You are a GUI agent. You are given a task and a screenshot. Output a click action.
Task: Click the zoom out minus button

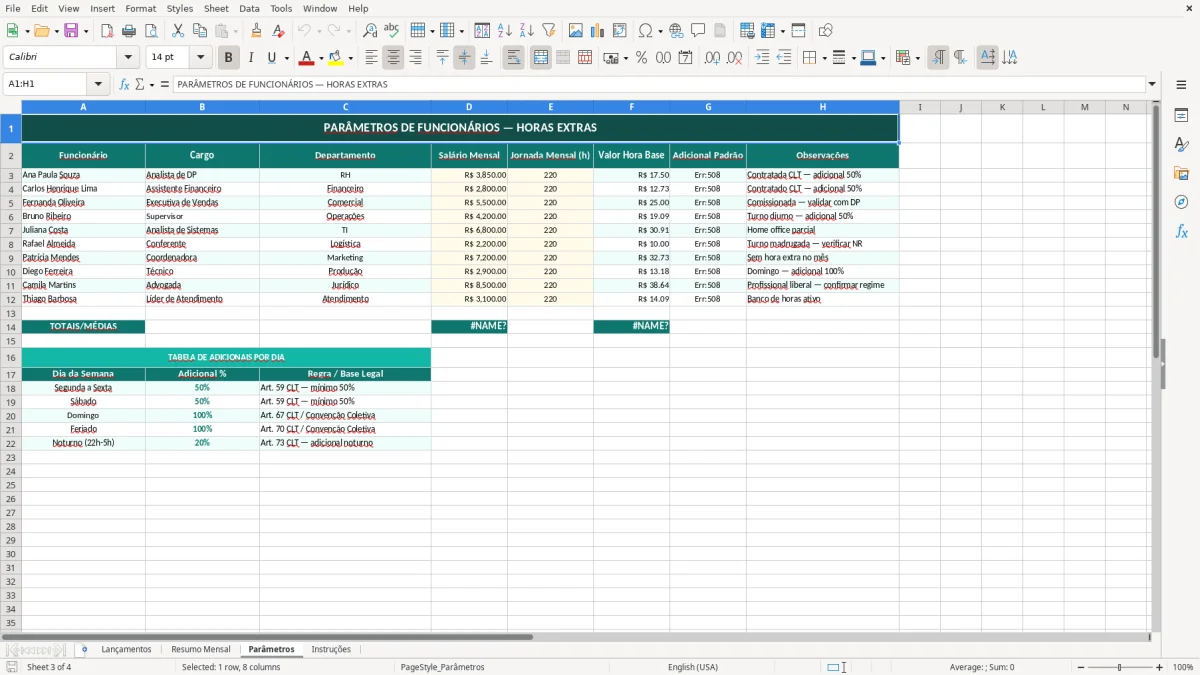click(x=1079, y=667)
